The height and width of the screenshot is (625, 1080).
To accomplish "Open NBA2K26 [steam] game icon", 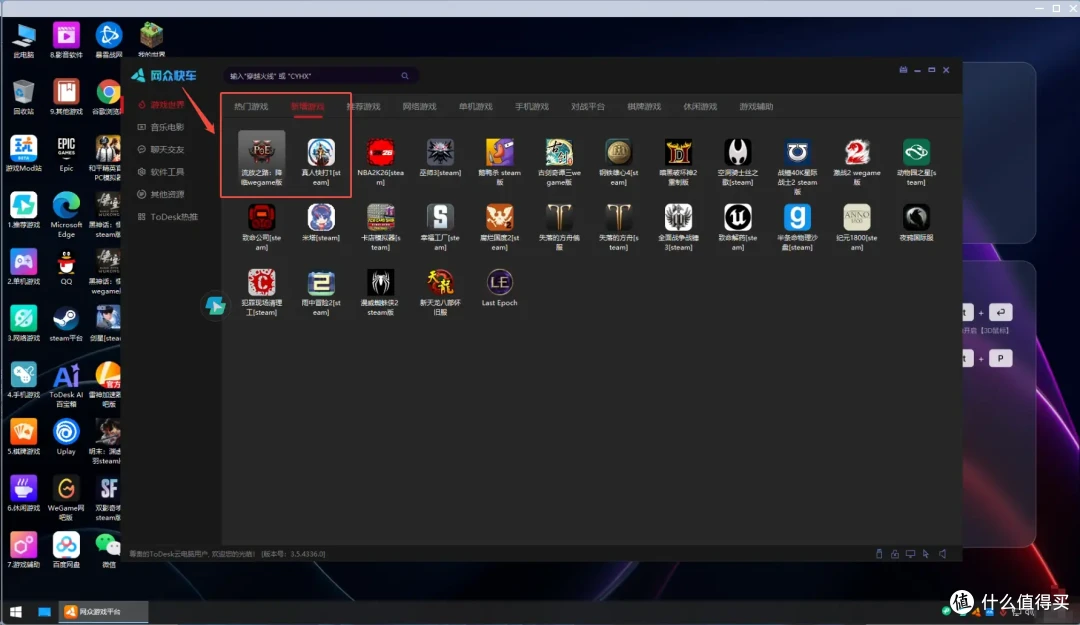I will [380, 152].
